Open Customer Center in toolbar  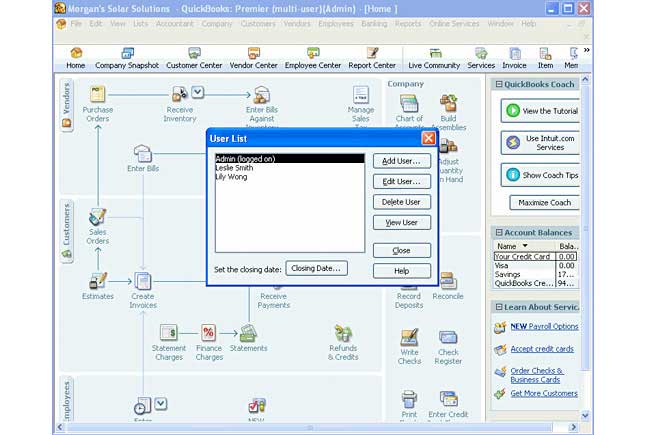[x=194, y=58]
